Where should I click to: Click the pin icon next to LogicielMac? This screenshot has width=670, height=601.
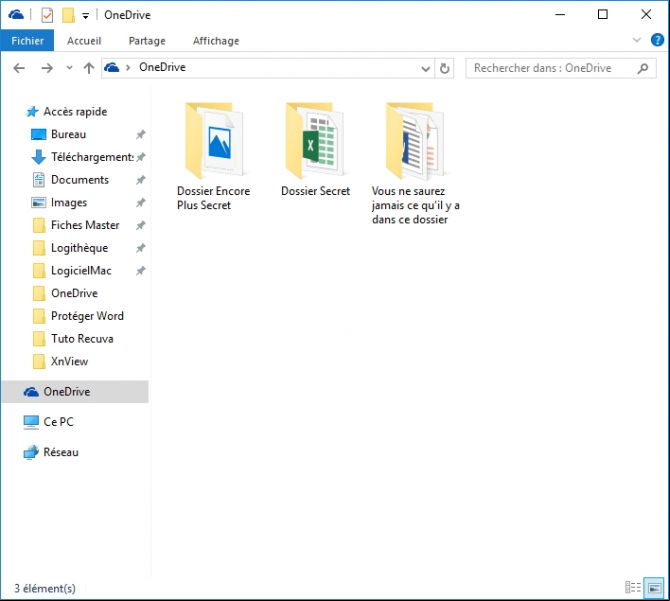coord(141,270)
